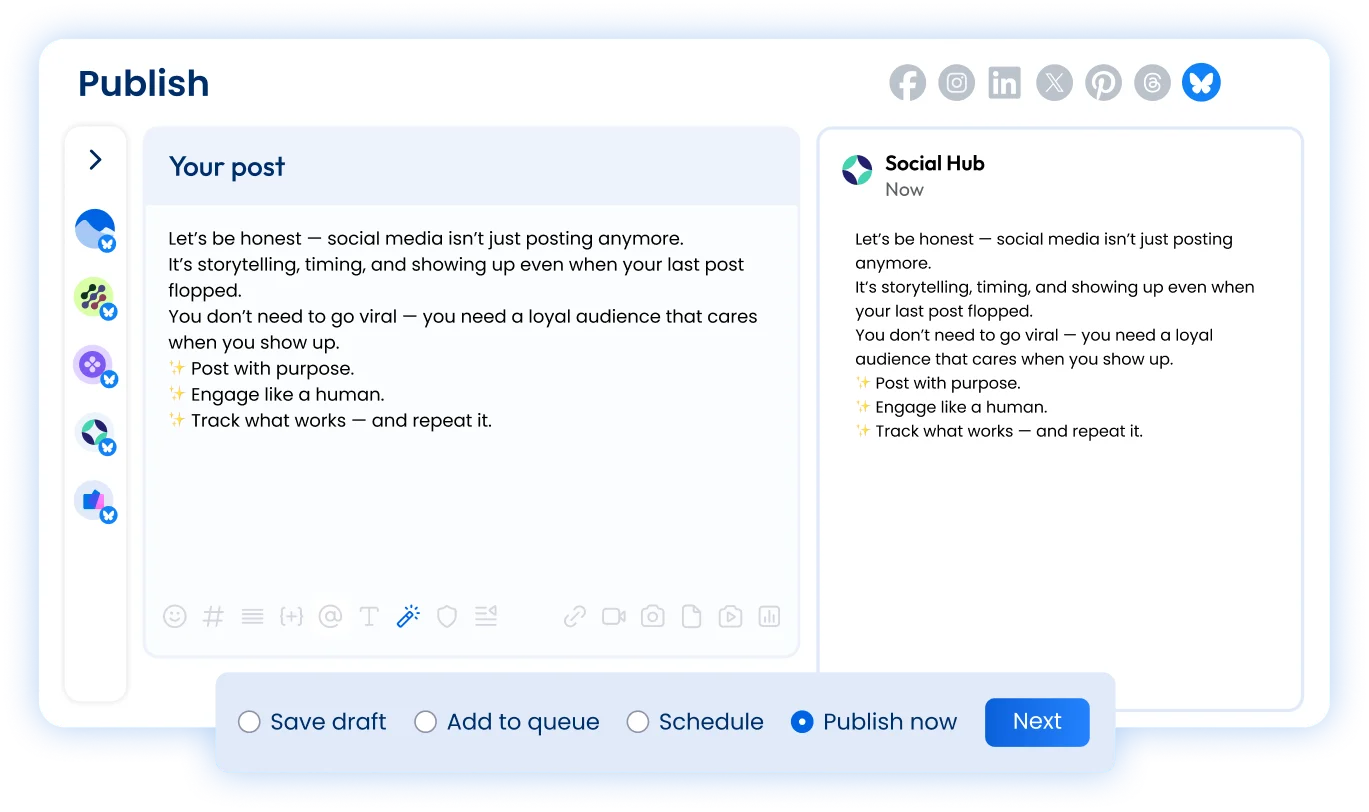Viewport: 1369px width, 812px height.
Task: Switch to the LinkedIn network tab
Action: (1004, 83)
